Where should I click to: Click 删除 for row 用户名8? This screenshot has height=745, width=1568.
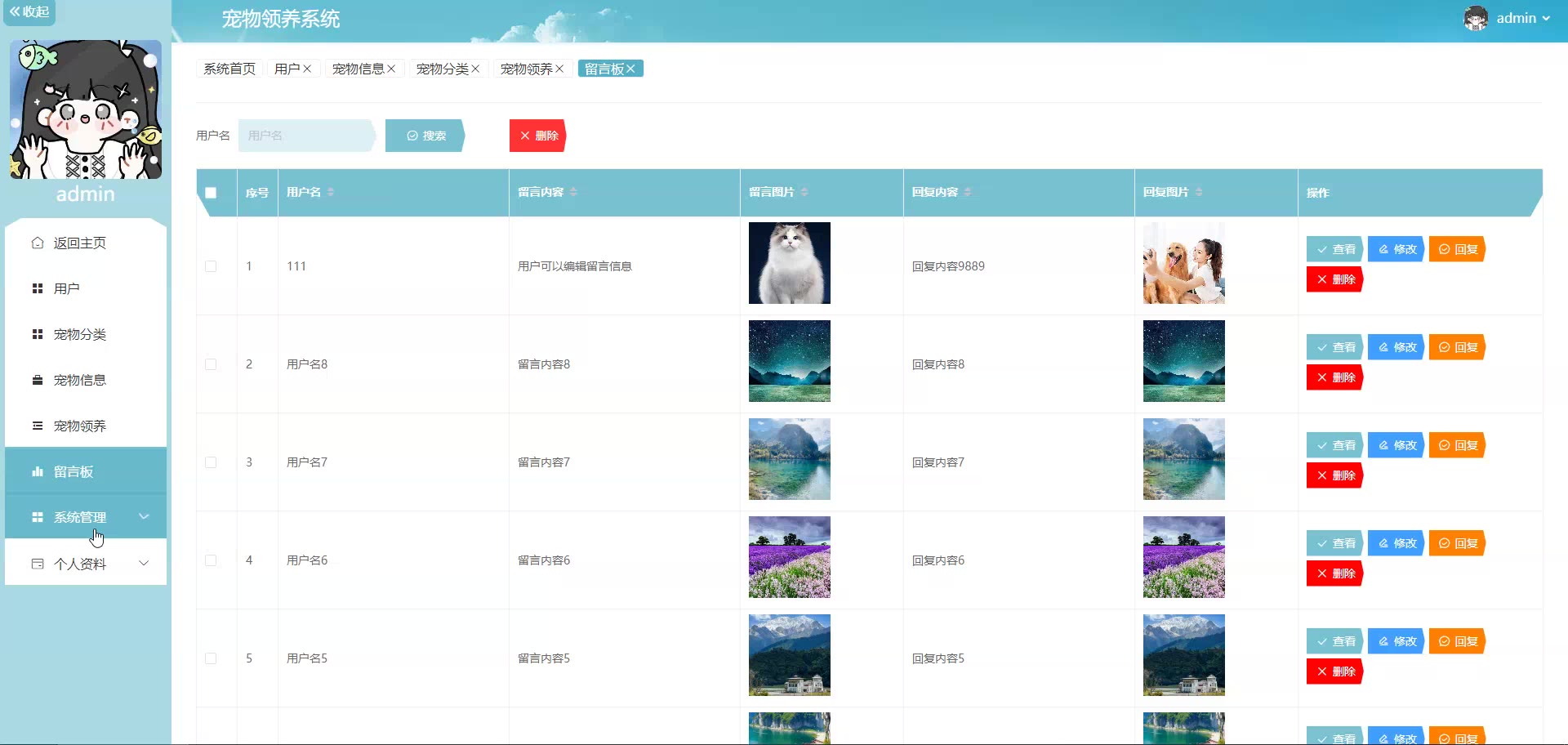[1335, 377]
